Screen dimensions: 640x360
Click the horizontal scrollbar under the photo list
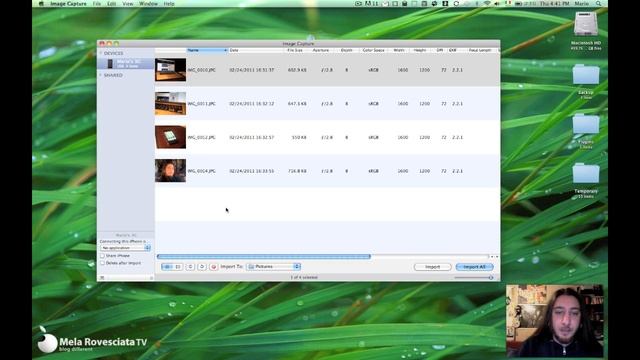tap(264, 257)
